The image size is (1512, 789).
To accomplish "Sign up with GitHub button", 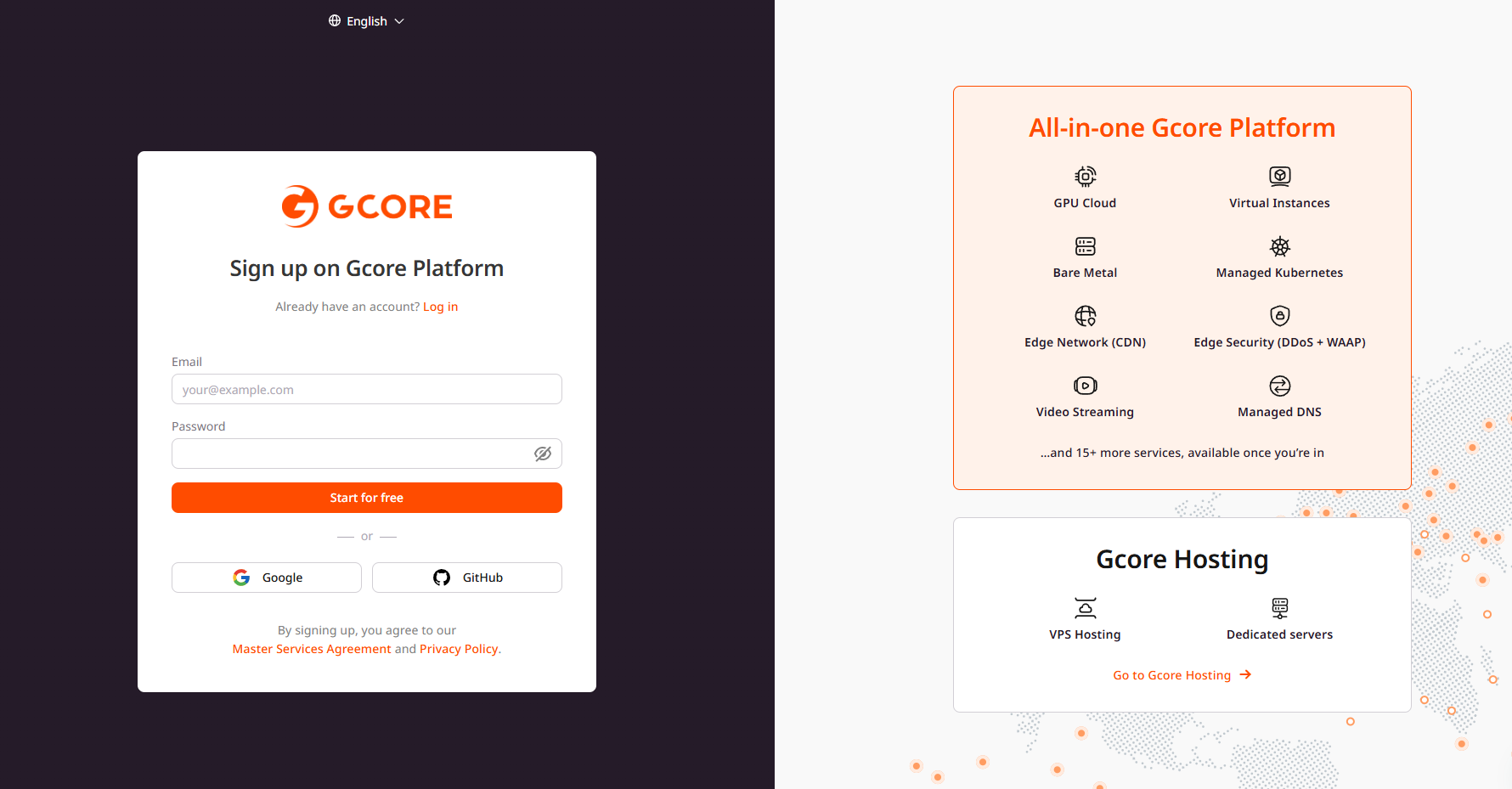I will [x=467, y=578].
